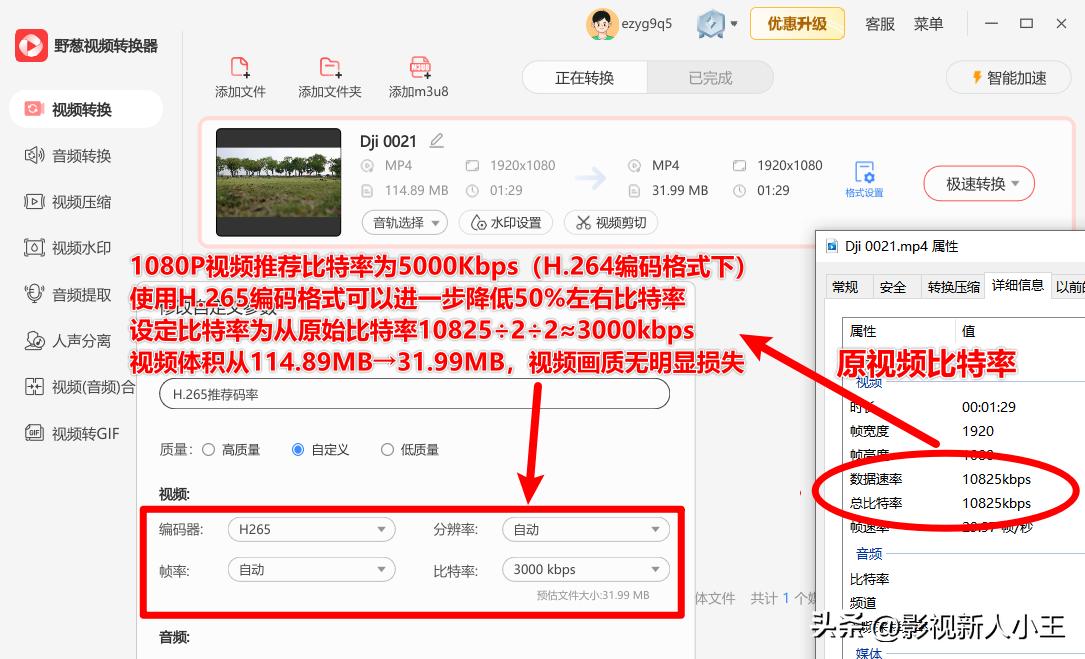Open Security (安全) tab in Properties window
Viewport: 1085px width, 659px height.
coord(893,287)
